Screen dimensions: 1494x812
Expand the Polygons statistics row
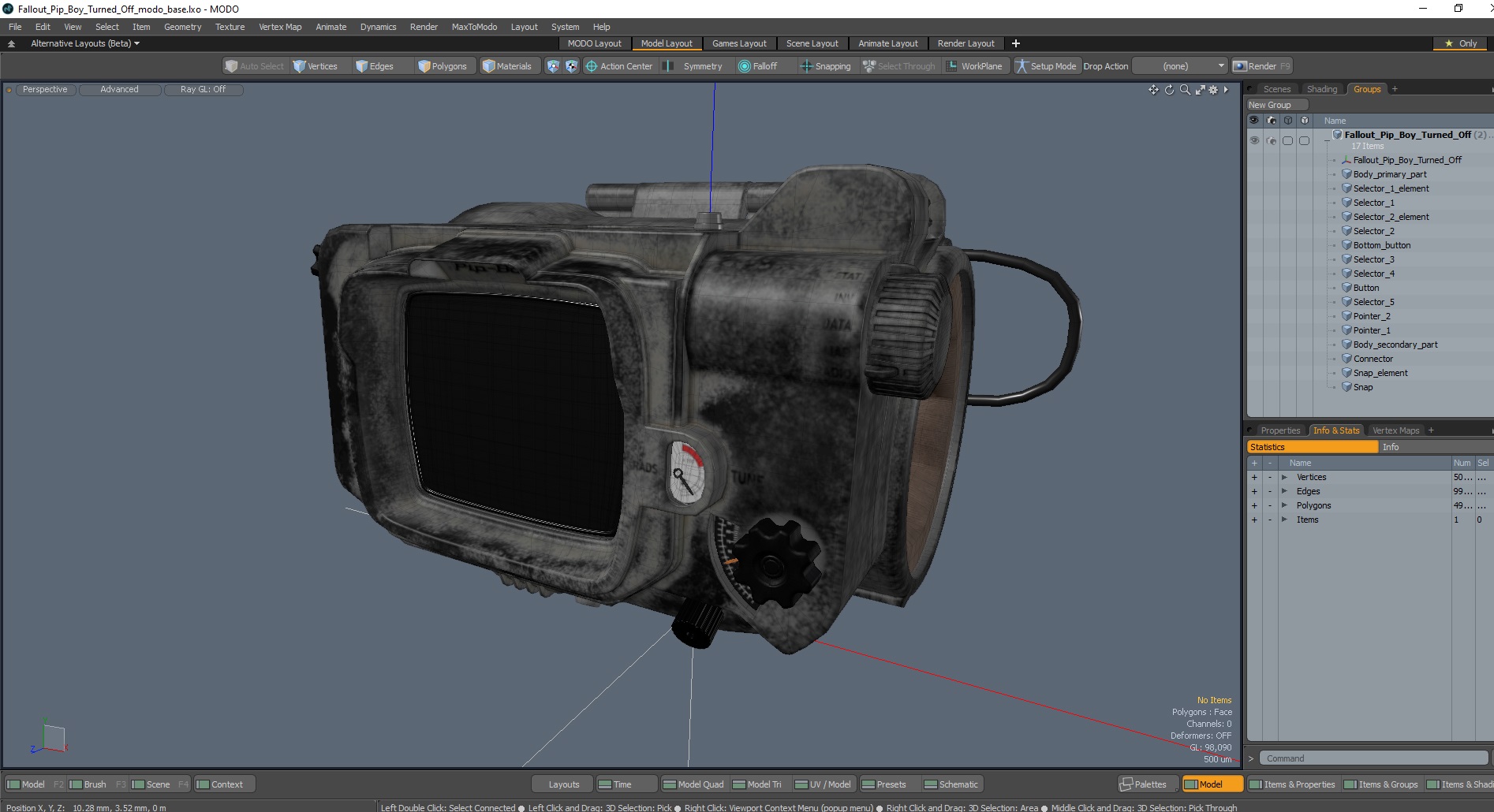[x=1284, y=506]
